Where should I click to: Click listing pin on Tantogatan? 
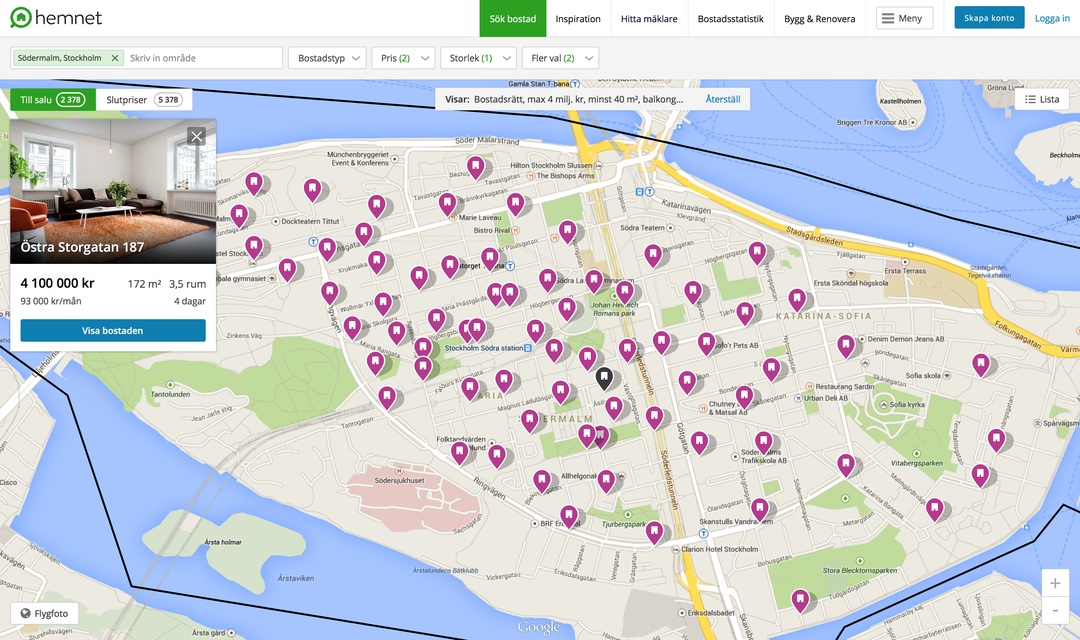(x=387, y=397)
